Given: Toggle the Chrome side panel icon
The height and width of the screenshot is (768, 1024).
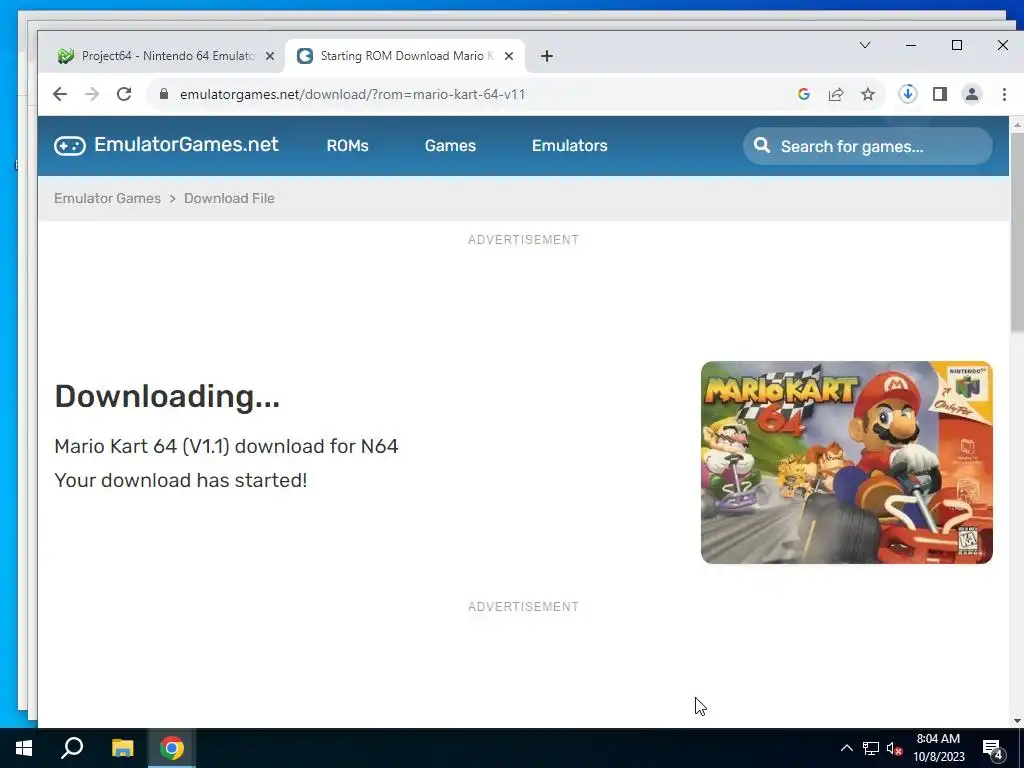Looking at the screenshot, I should (940, 94).
